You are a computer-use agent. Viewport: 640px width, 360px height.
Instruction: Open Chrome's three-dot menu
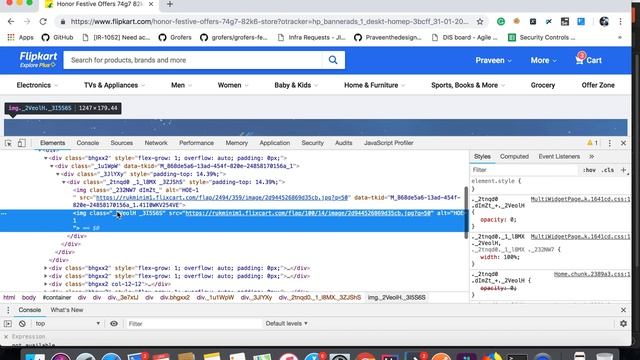pyautogui.click(x=620, y=22)
